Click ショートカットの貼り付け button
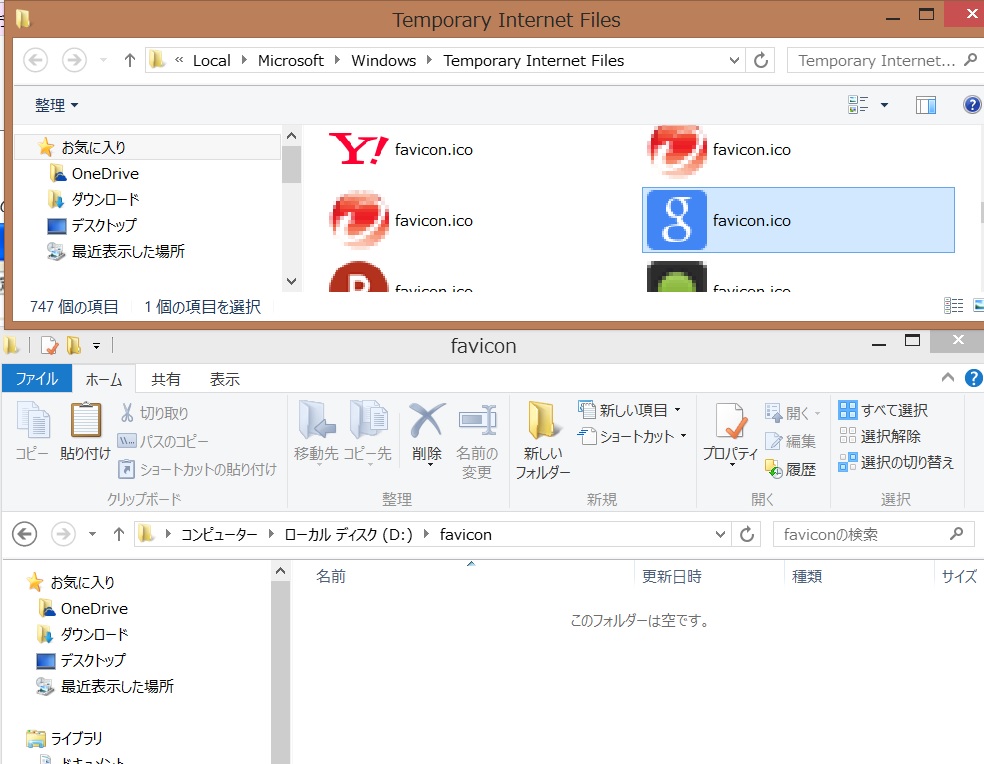Image resolution: width=984 pixels, height=764 pixels. pyautogui.click(x=198, y=469)
